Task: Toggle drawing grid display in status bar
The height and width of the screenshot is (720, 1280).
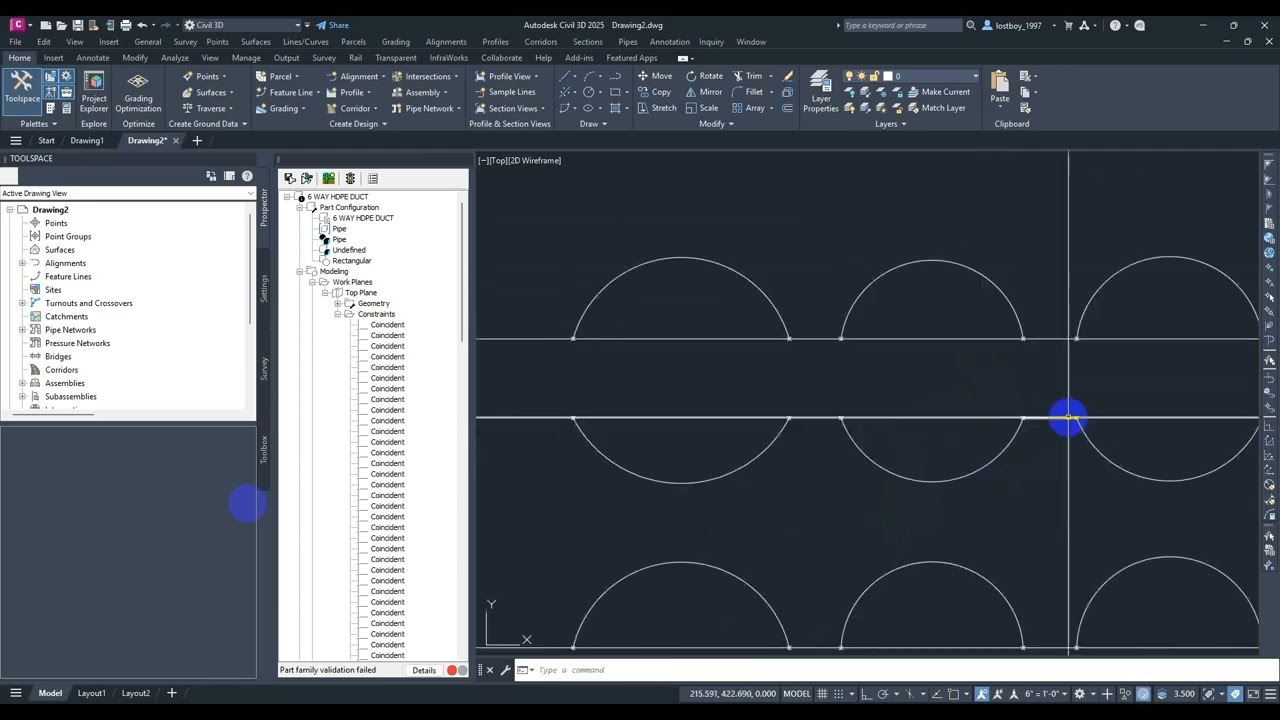Action: pos(823,694)
